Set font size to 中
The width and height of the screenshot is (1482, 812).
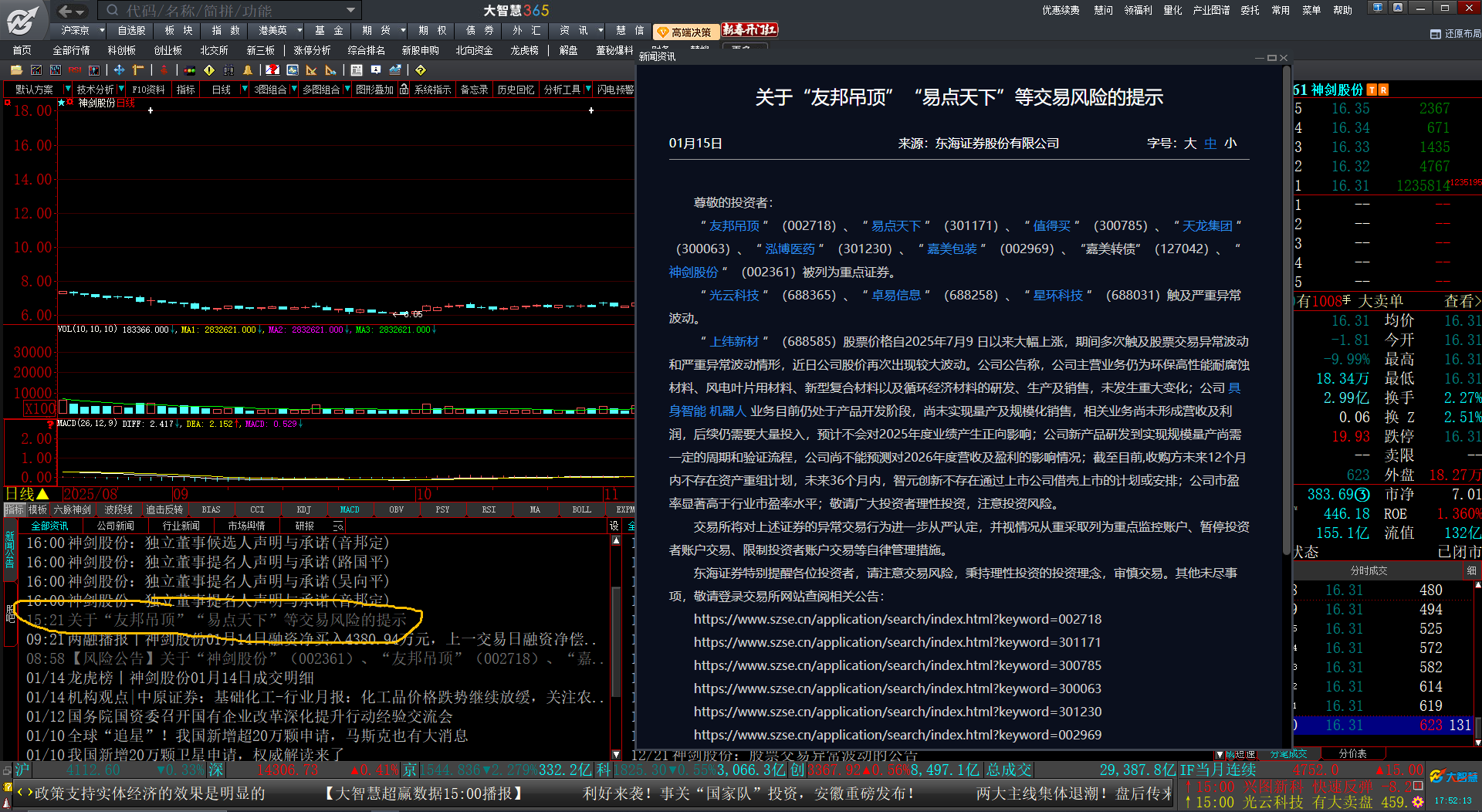1210,144
